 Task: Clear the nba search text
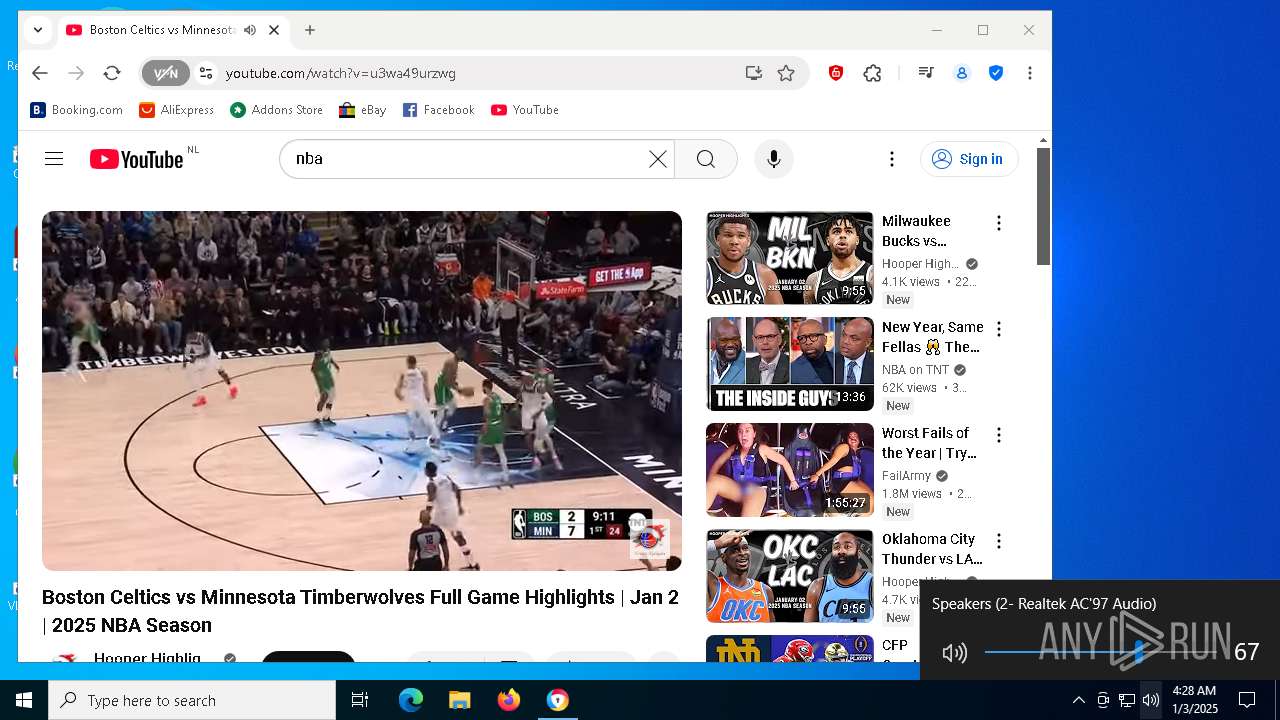(657, 159)
